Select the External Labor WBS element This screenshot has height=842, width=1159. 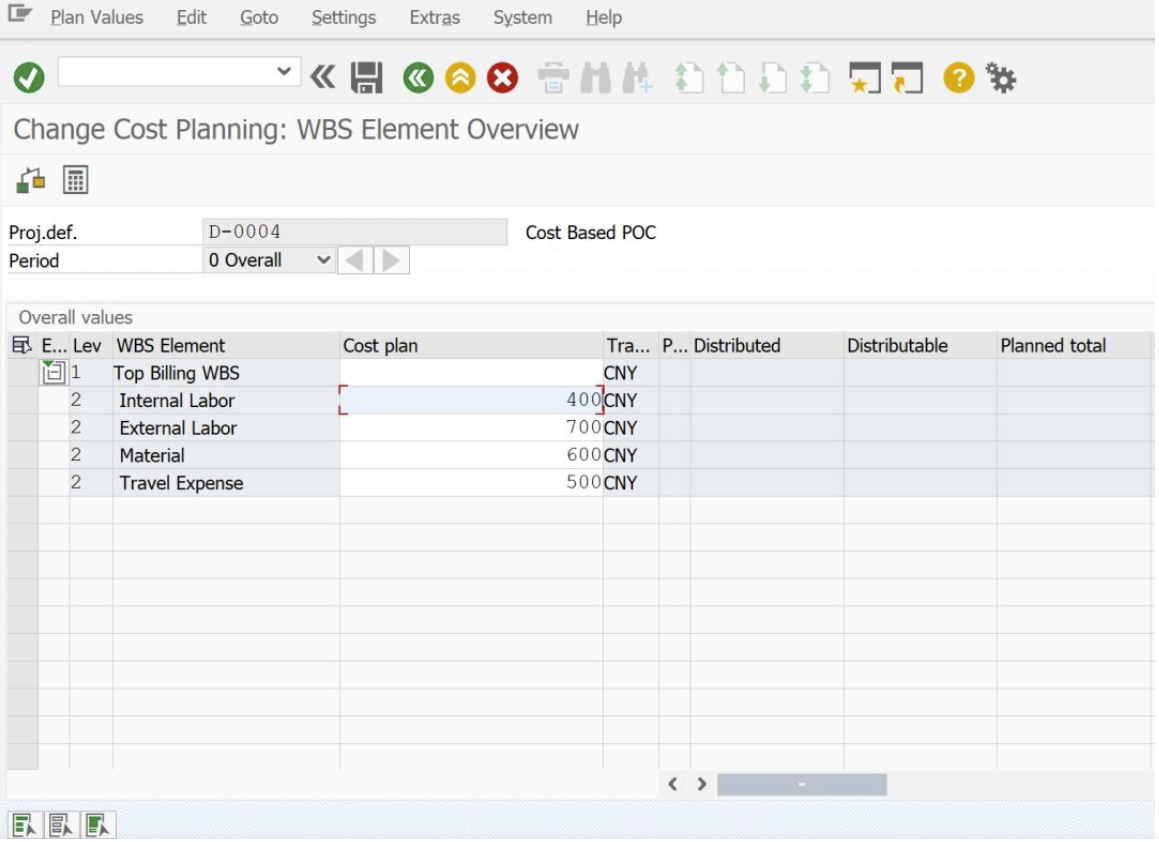(178, 428)
